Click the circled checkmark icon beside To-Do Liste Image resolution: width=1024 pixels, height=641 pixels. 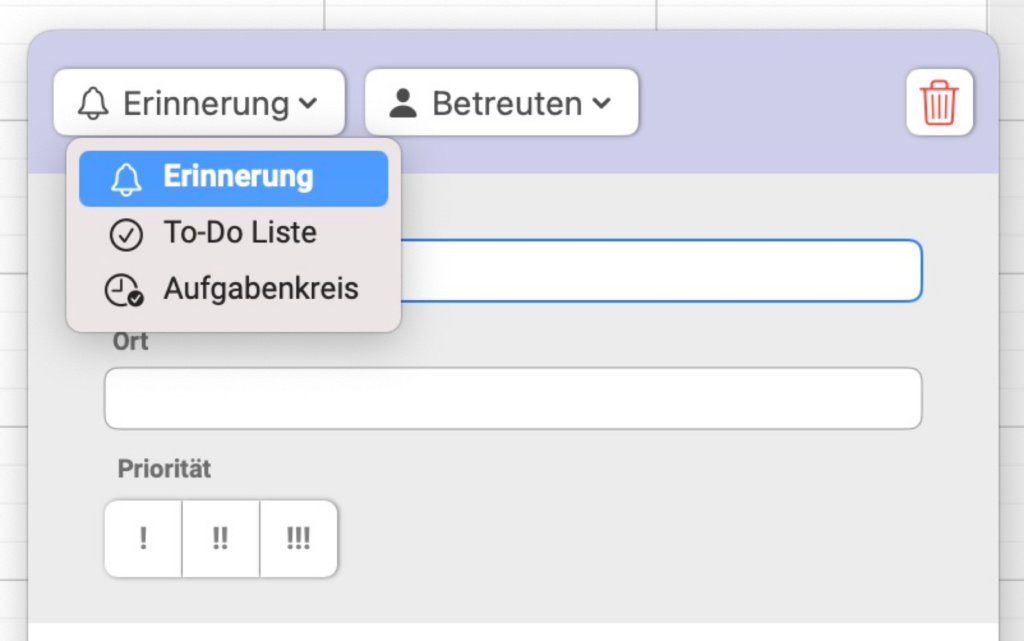(126, 235)
